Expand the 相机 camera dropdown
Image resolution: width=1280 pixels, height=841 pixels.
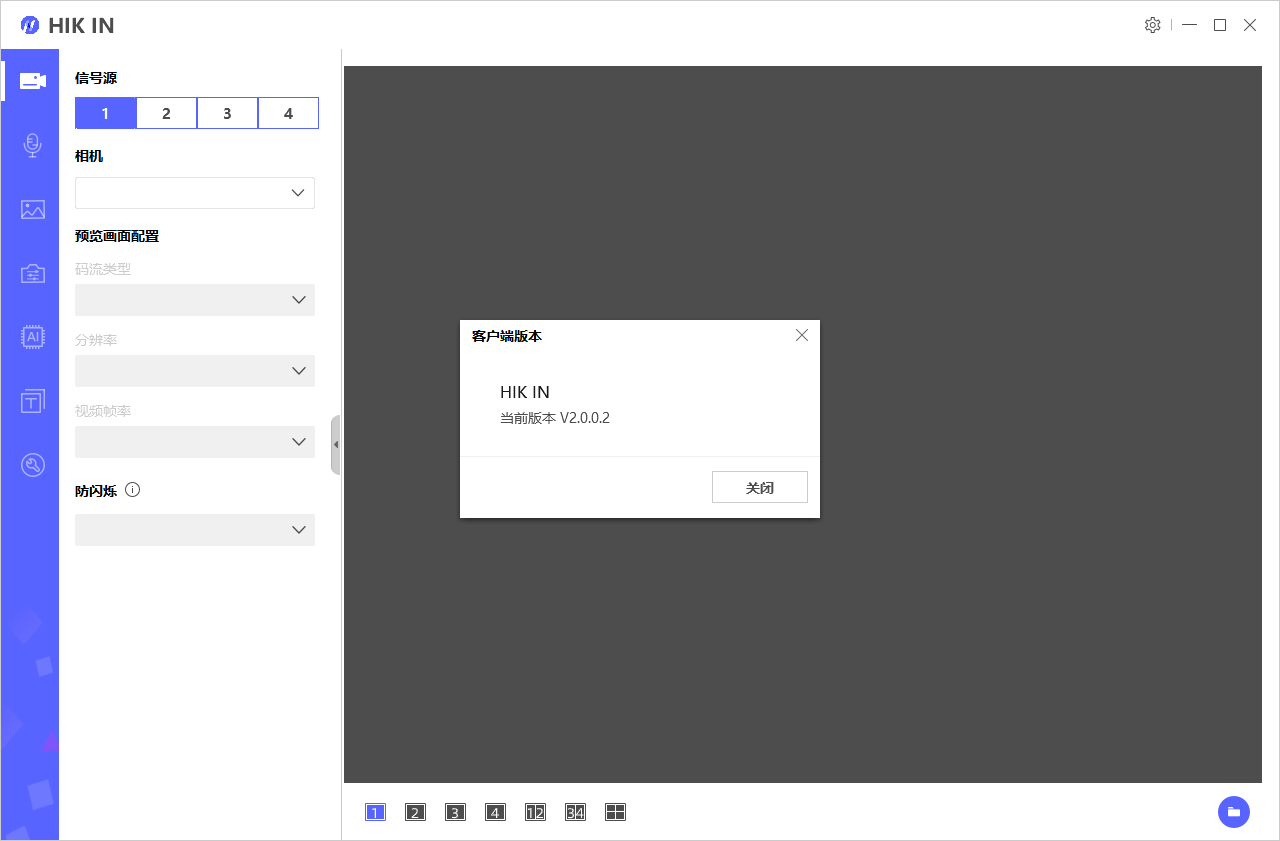[195, 193]
